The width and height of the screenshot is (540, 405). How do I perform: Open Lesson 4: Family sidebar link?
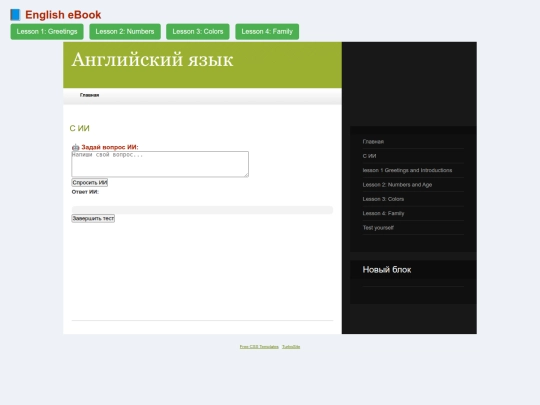[x=383, y=214]
